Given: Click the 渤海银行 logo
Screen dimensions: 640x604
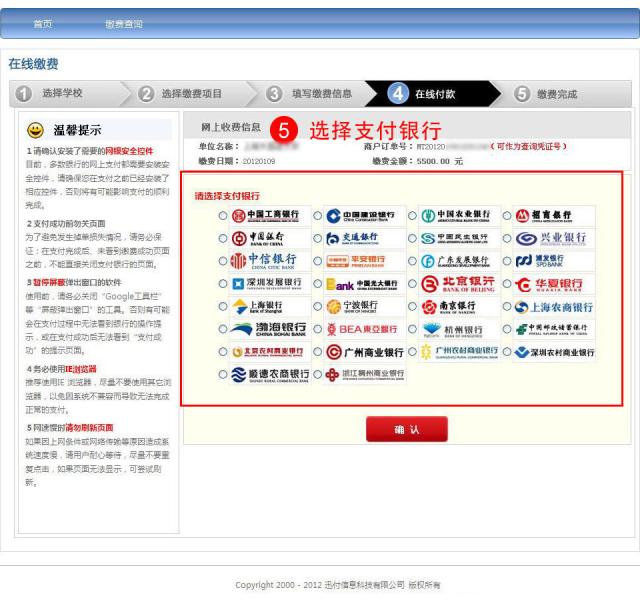Looking at the screenshot, I should click(270, 329).
